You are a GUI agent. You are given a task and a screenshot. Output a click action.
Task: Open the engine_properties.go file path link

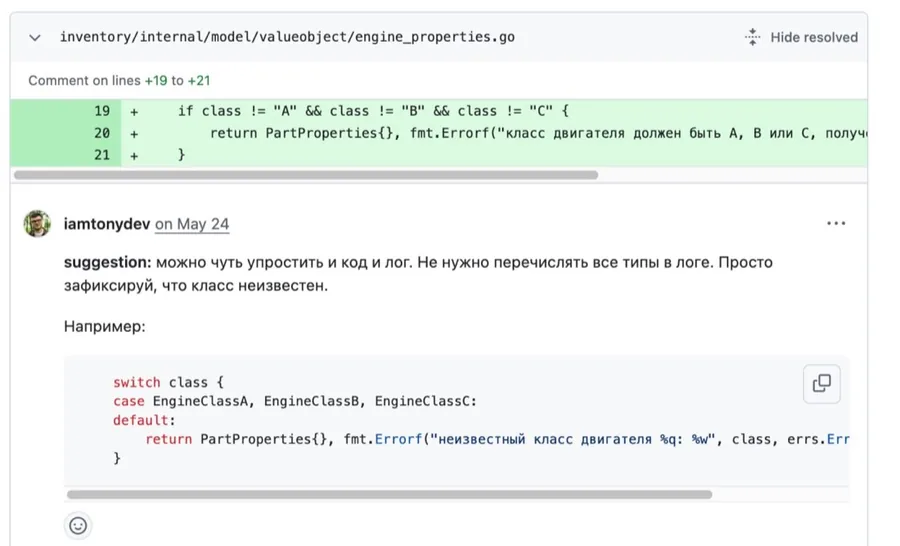[287, 37]
